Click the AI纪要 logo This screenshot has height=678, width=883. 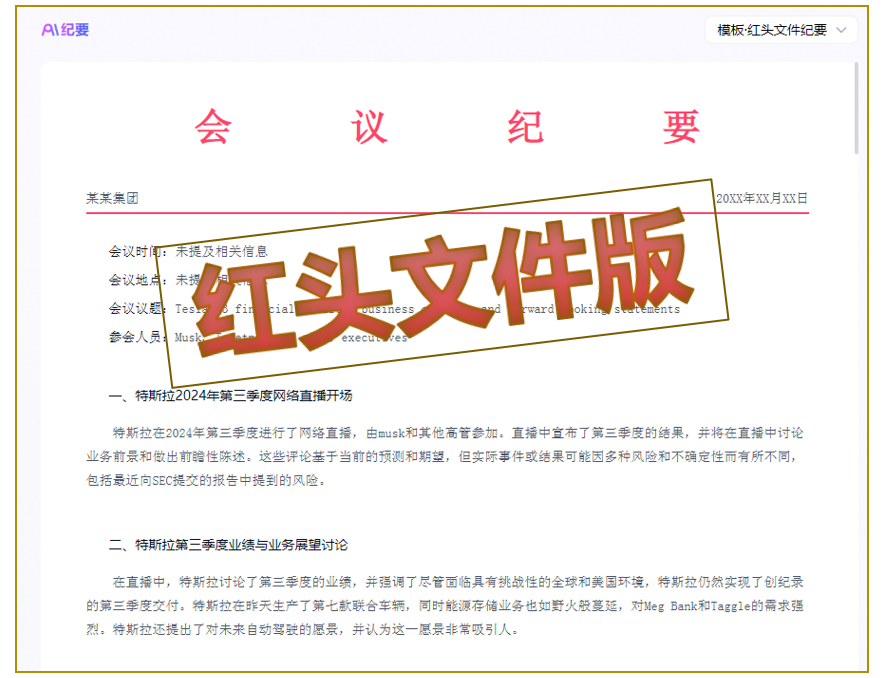click(x=65, y=29)
